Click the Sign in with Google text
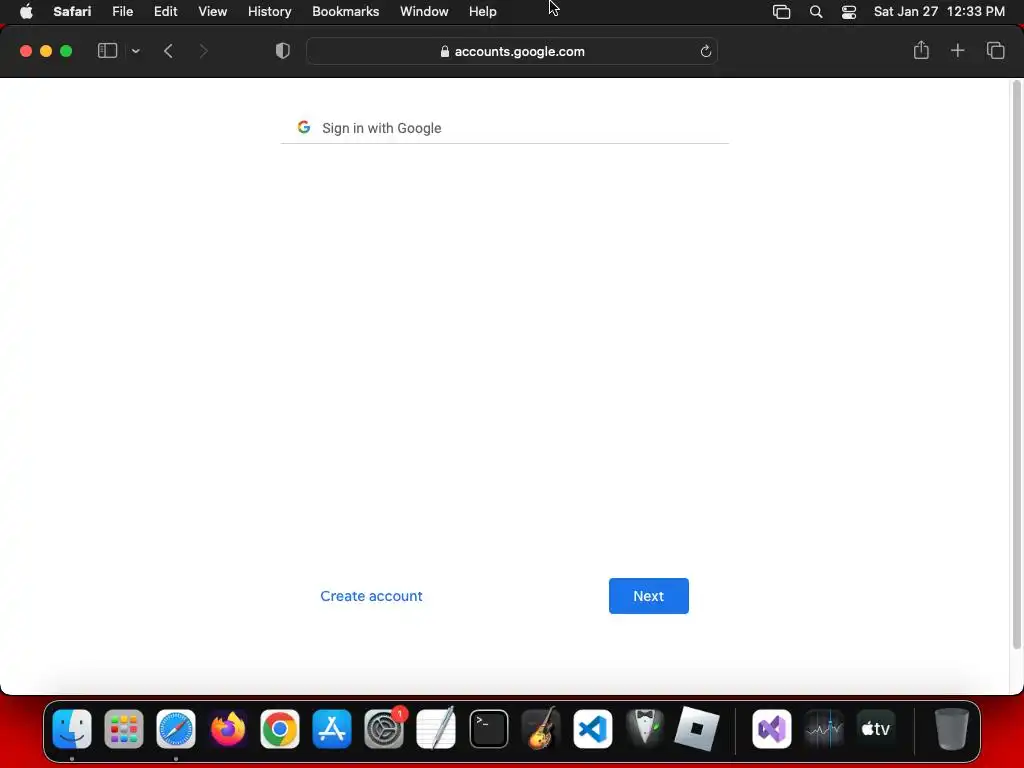1024x768 pixels. pos(381,128)
